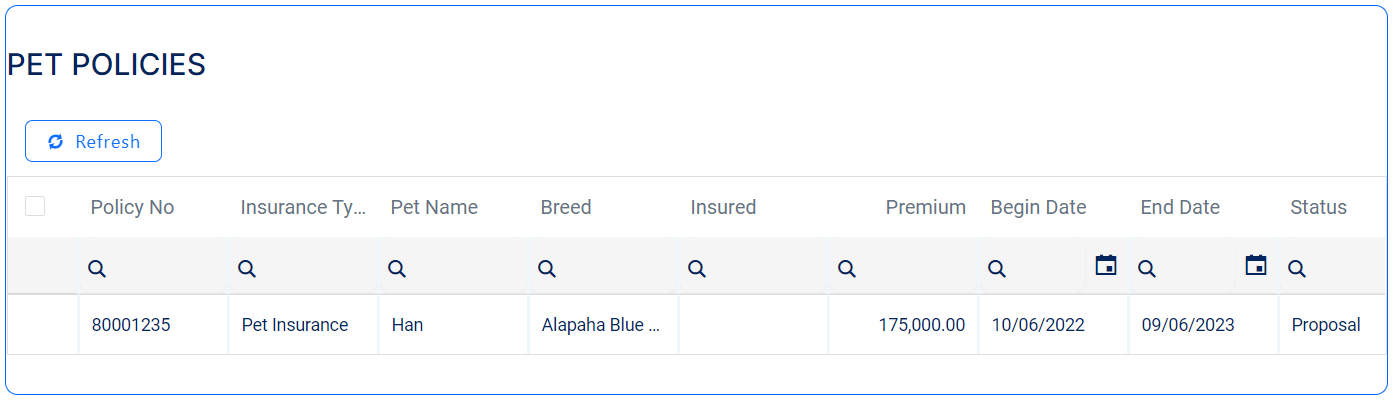Sort by Policy No column header
This screenshot has width=1398, height=401.
(132, 207)
